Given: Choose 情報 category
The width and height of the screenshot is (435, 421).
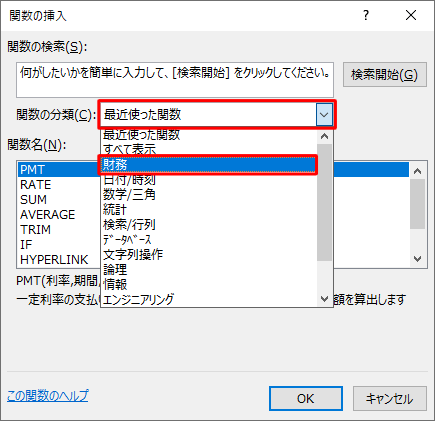Looking at the screenshot, I should [209, 284].
